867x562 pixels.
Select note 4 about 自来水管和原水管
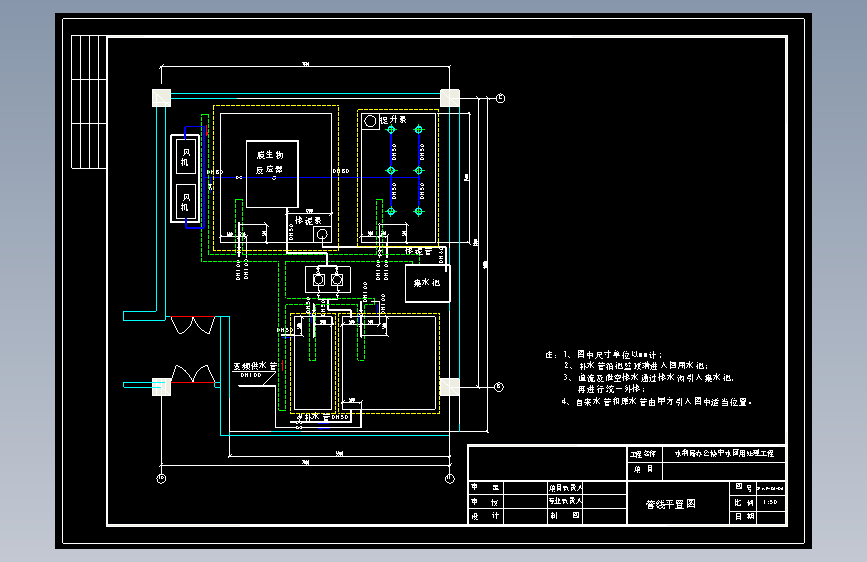tap(664, 402)
